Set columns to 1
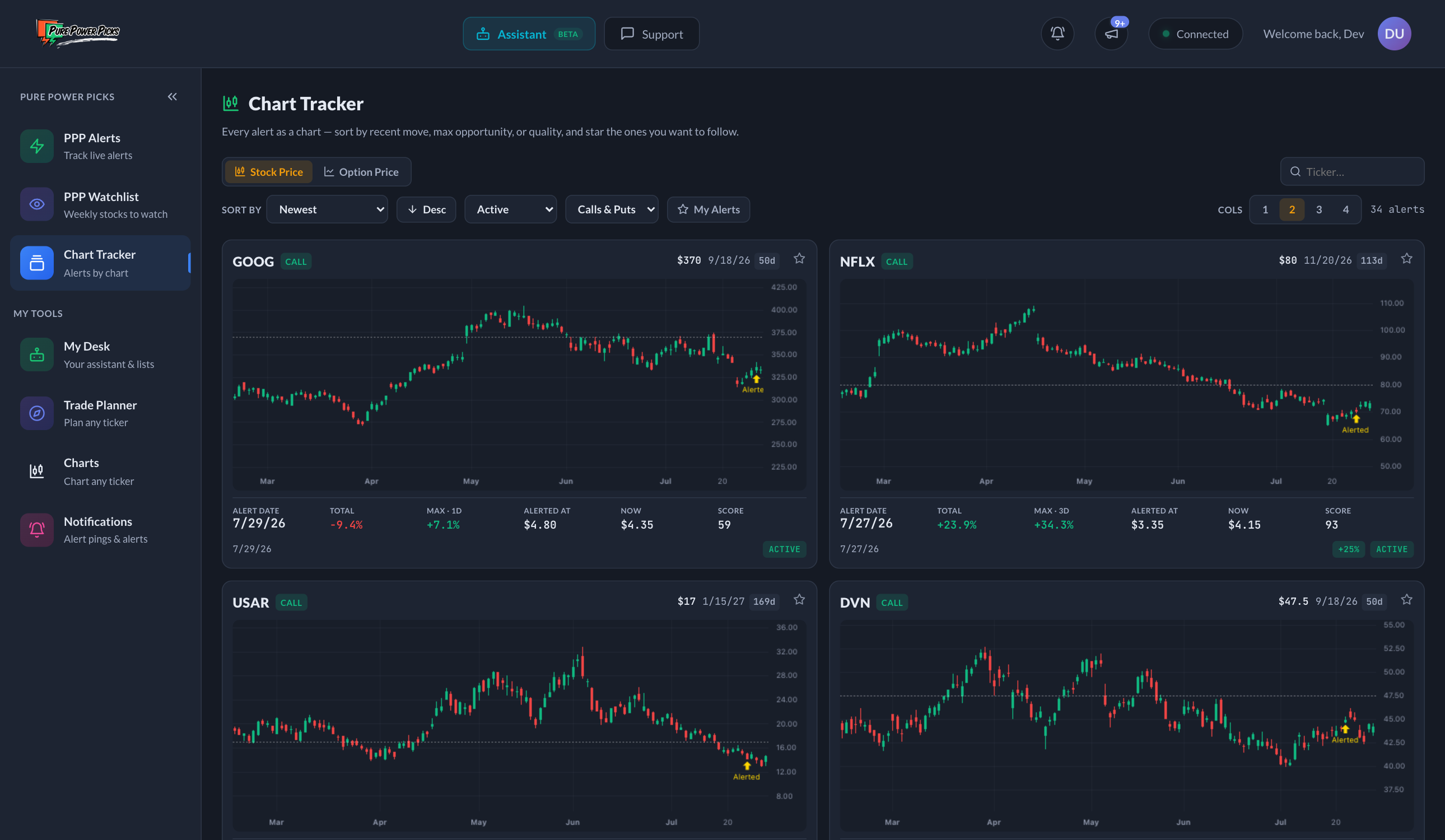The image size is (1445, 840). pos(1265,209)
